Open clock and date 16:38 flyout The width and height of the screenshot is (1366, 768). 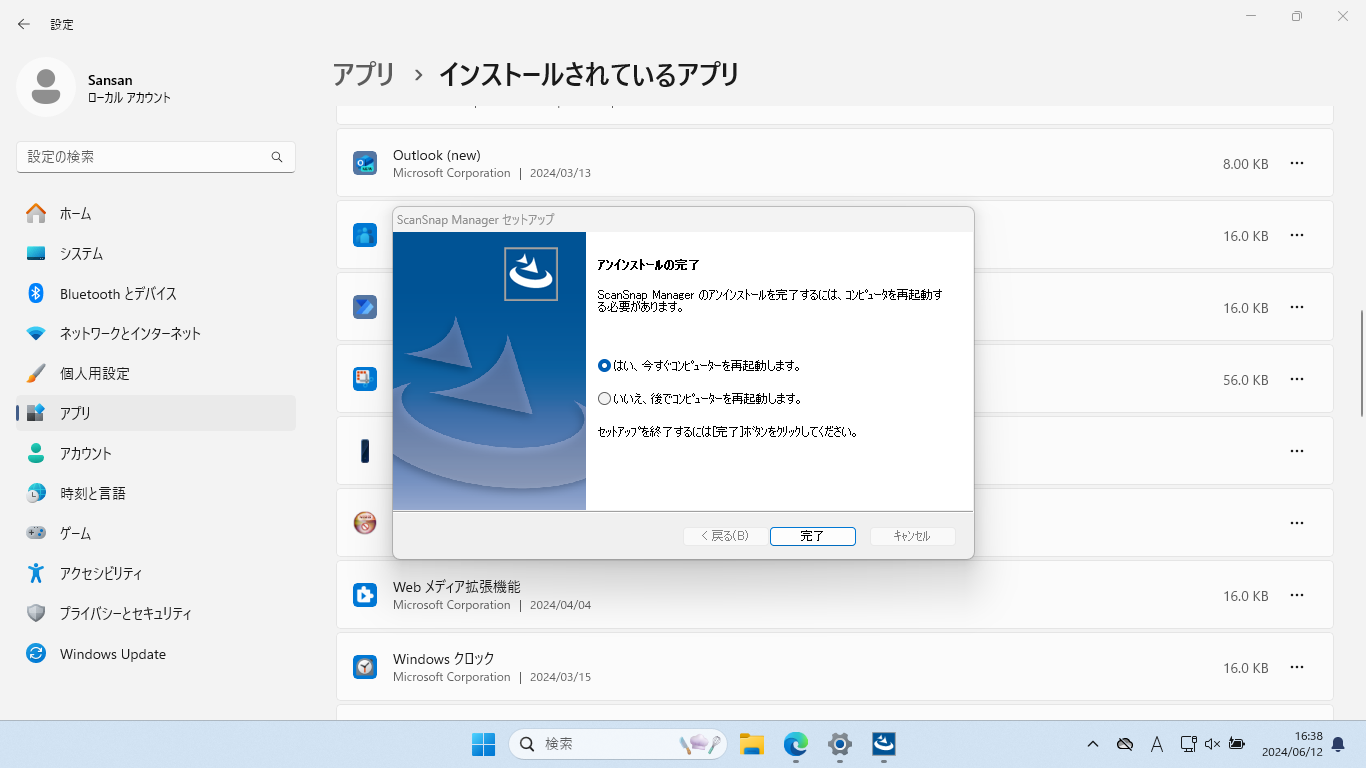coord(1292,744)
